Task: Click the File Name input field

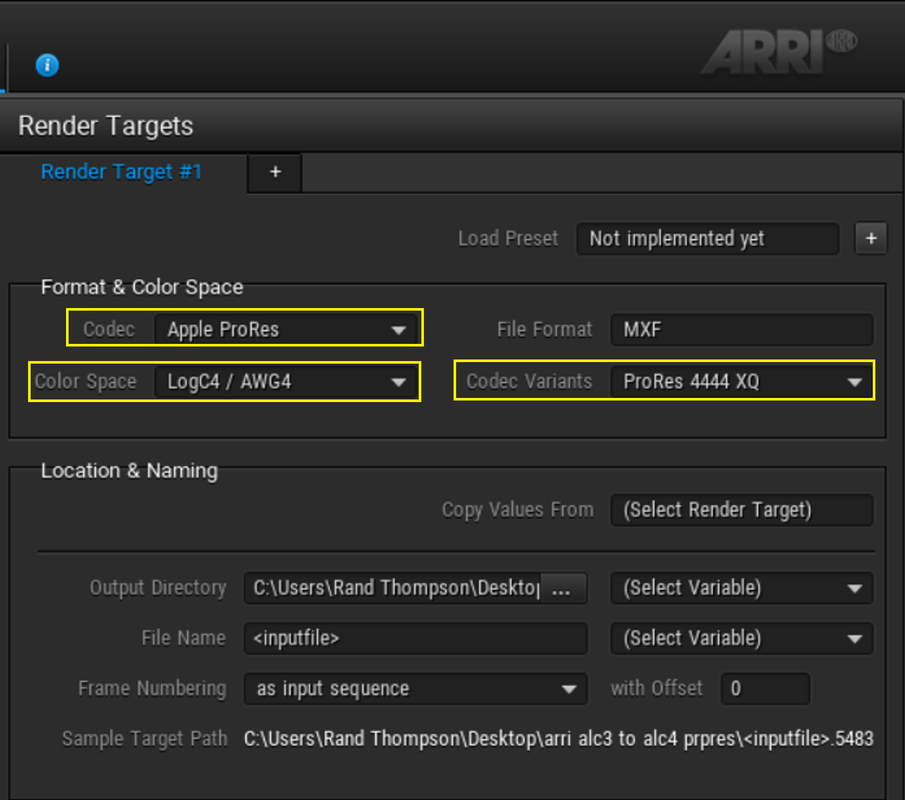Action: tap(416, 638)
